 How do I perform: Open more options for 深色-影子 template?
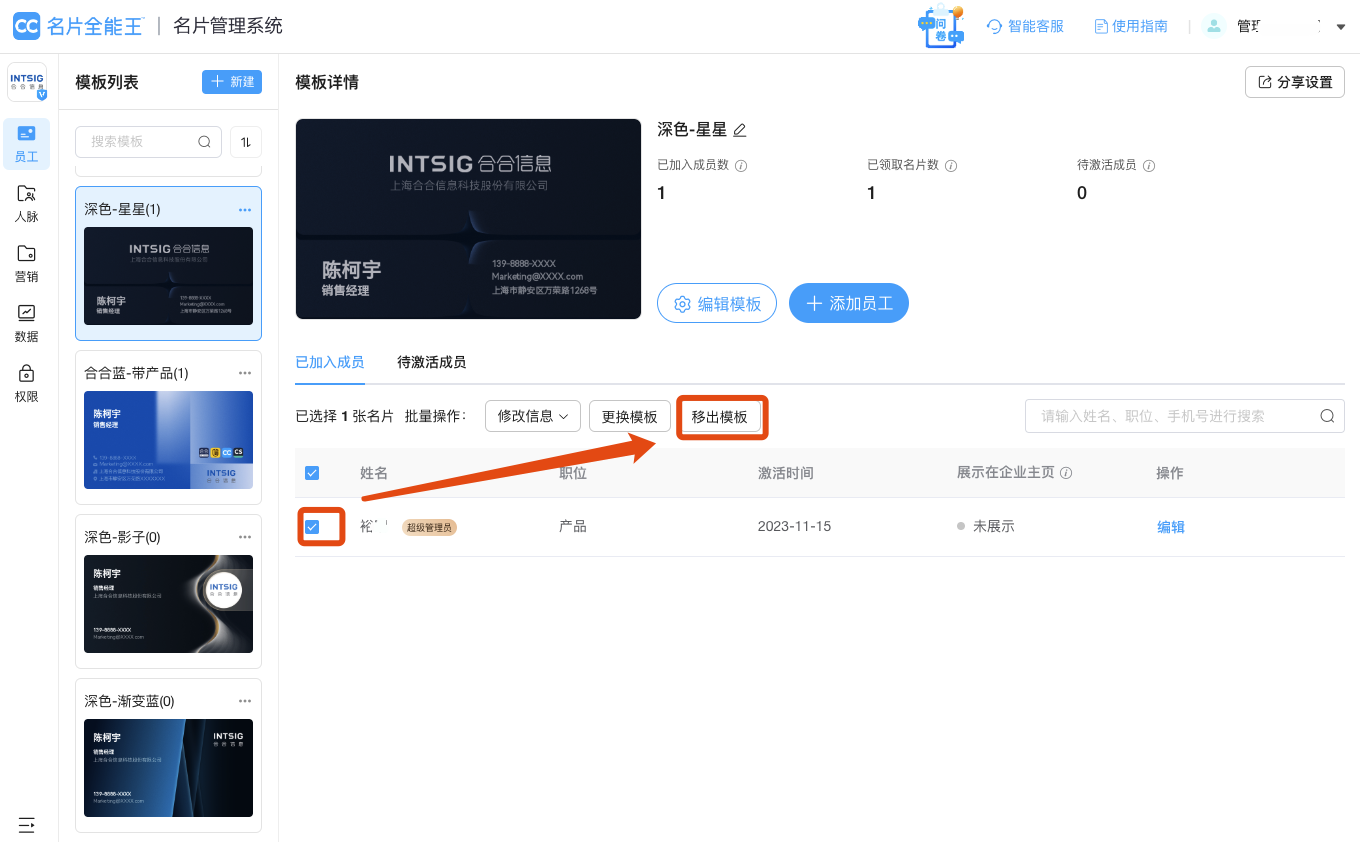[245, 537]
